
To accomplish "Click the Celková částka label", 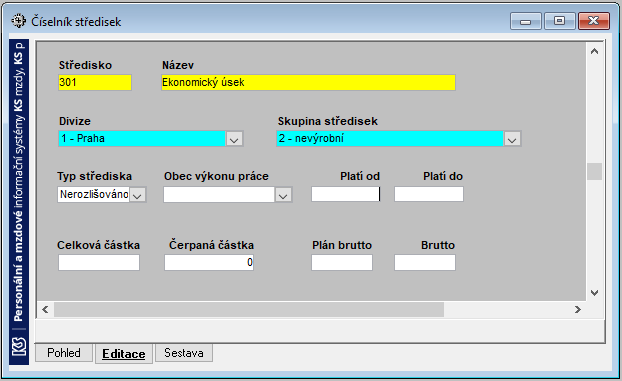I will tap(98, 245).
